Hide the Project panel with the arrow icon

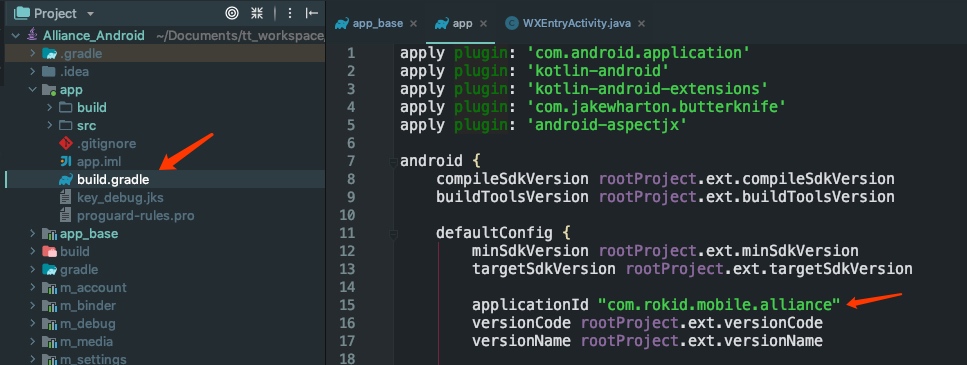(312, 13)
